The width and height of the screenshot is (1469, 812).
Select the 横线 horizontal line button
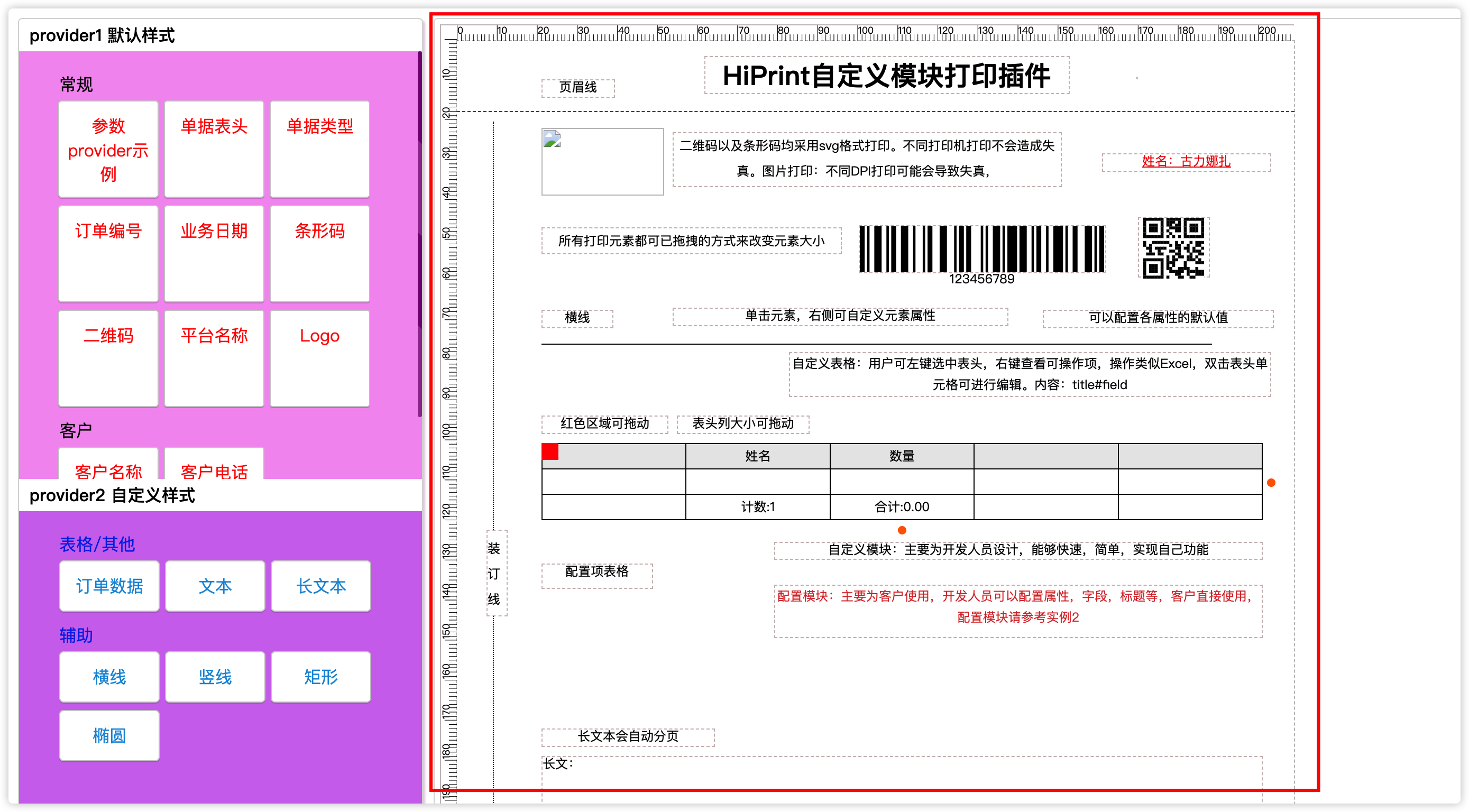109,677
